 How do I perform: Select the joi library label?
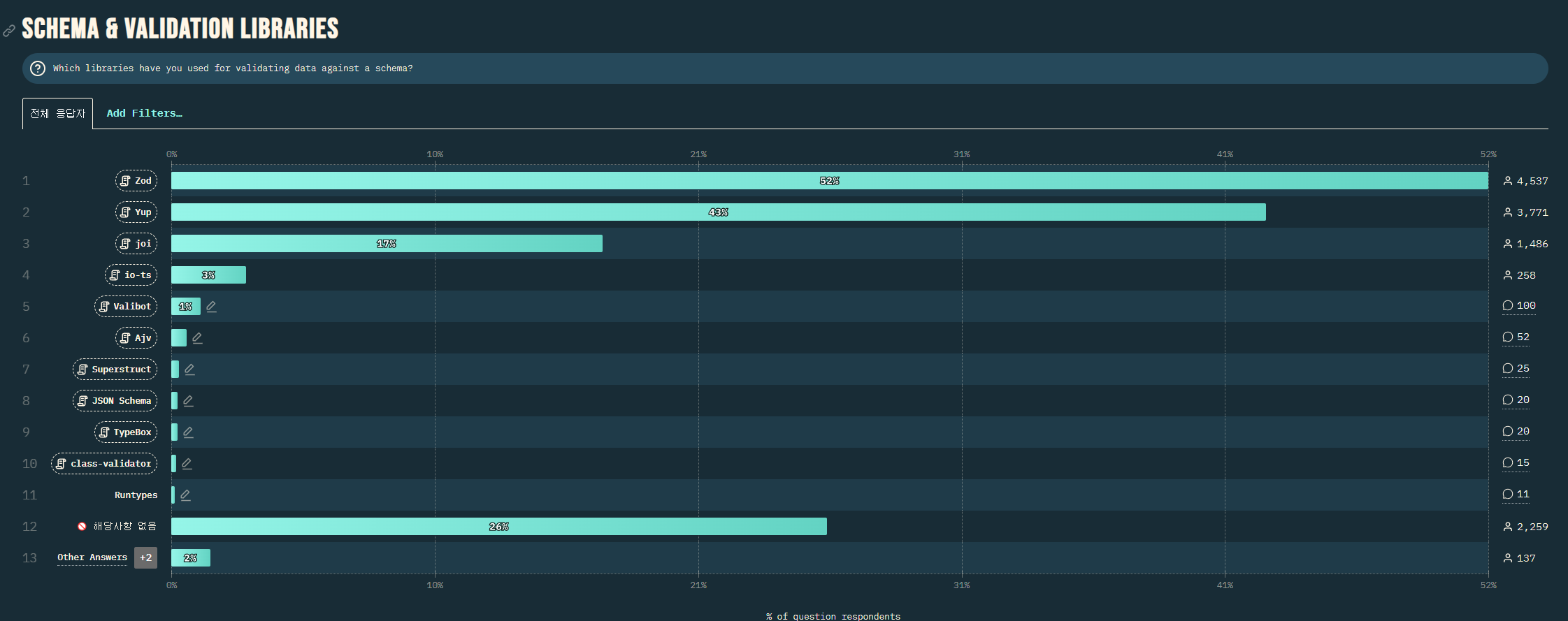pos(136,244)
